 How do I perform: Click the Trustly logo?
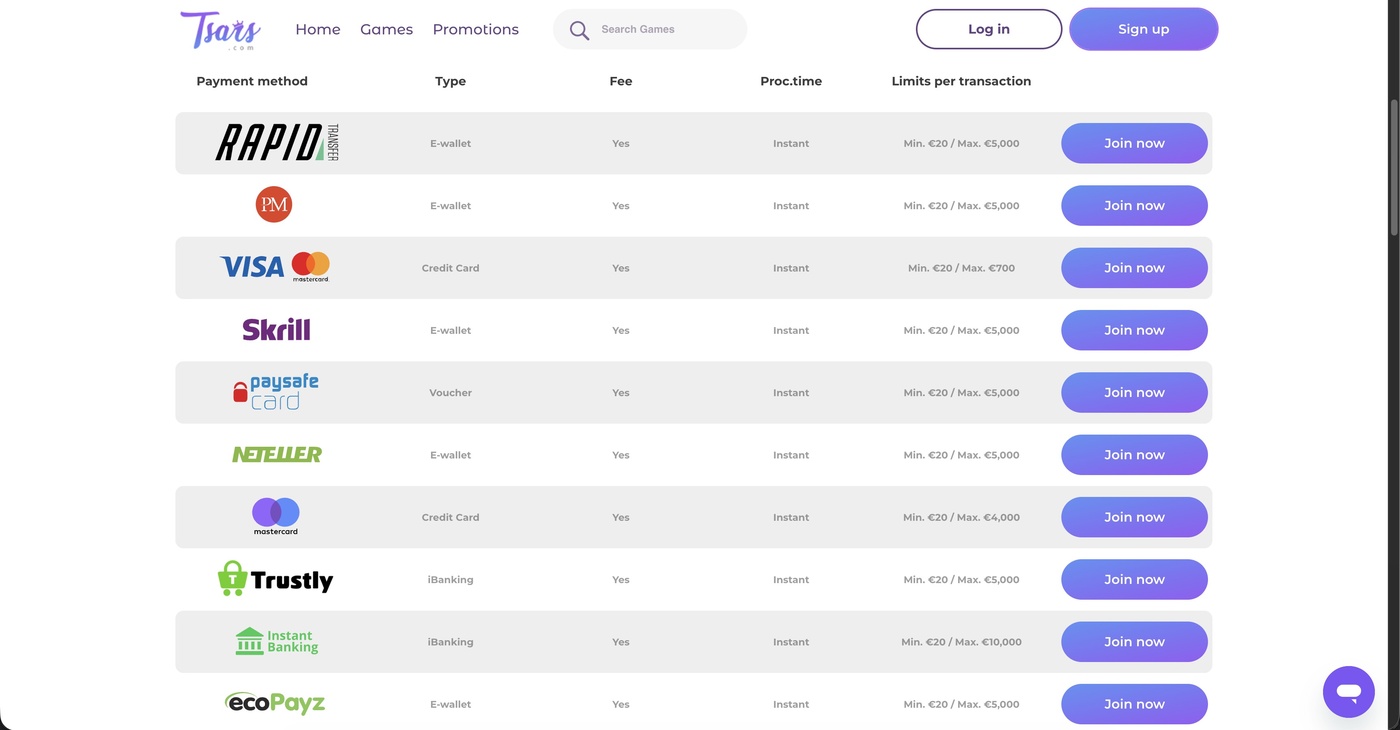275,579
